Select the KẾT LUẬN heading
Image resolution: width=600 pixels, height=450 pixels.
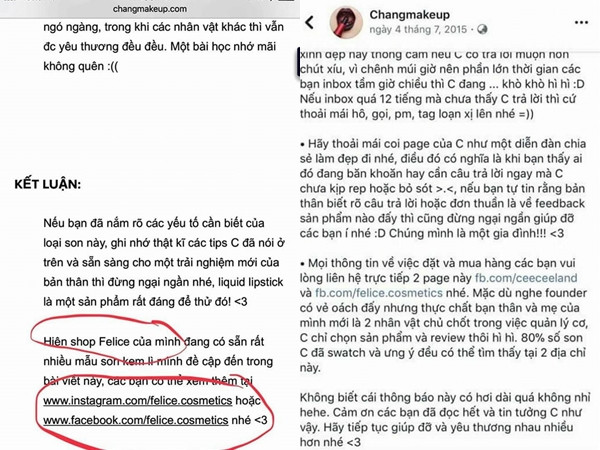coord(48,184)
